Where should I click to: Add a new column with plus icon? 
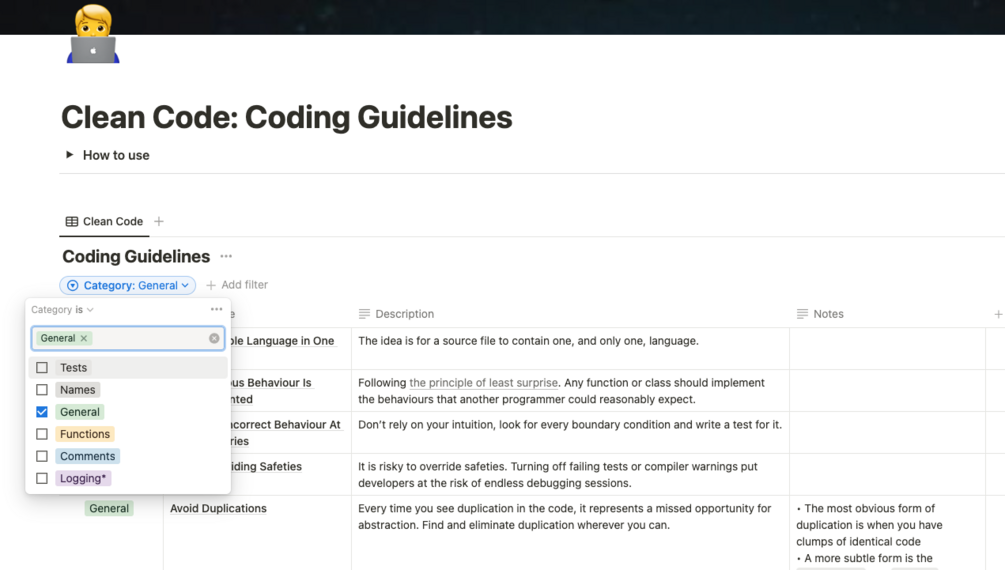click(x=997, y=314)
